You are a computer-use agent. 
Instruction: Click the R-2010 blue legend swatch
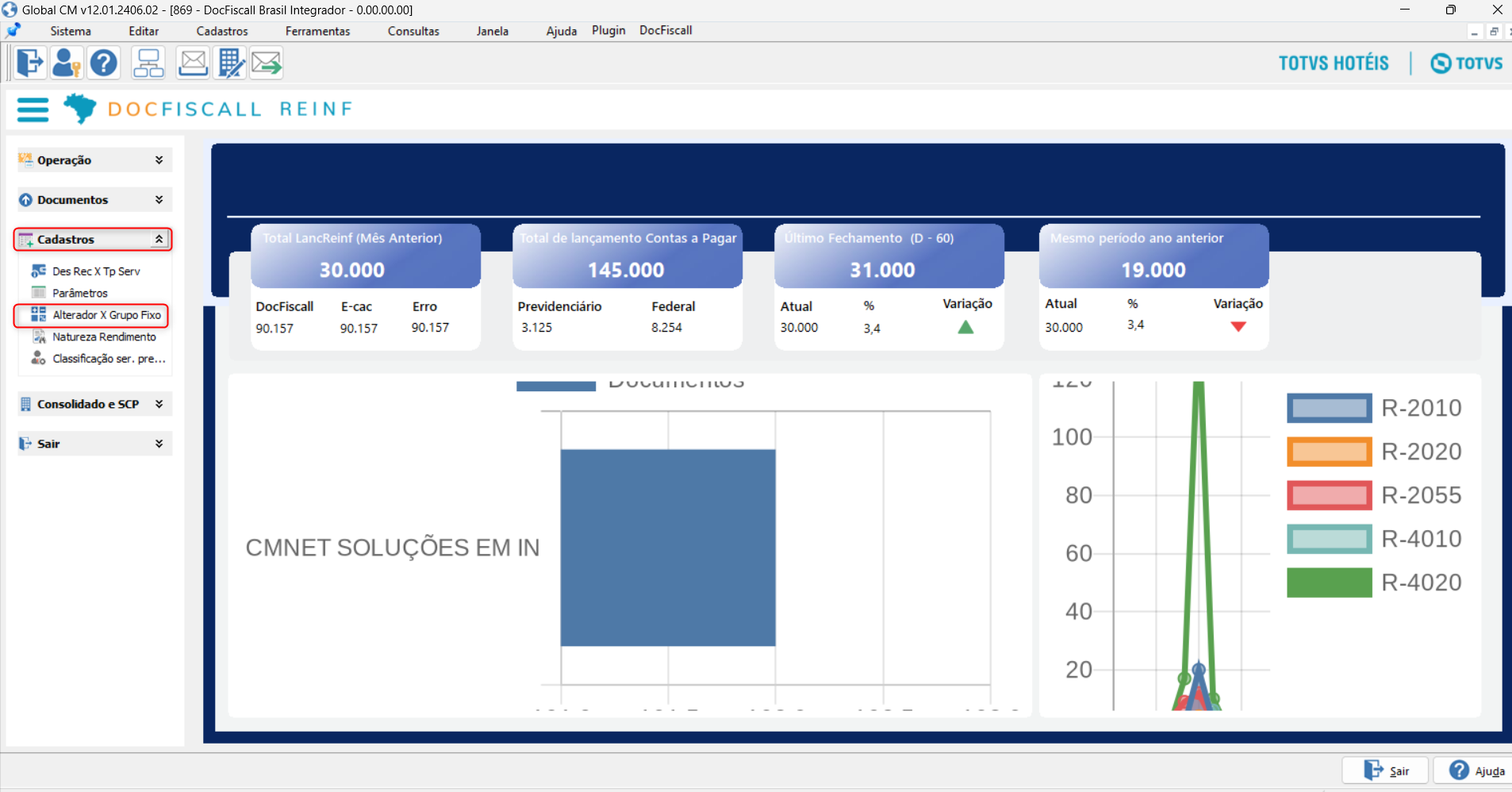tap(1330, 409)
